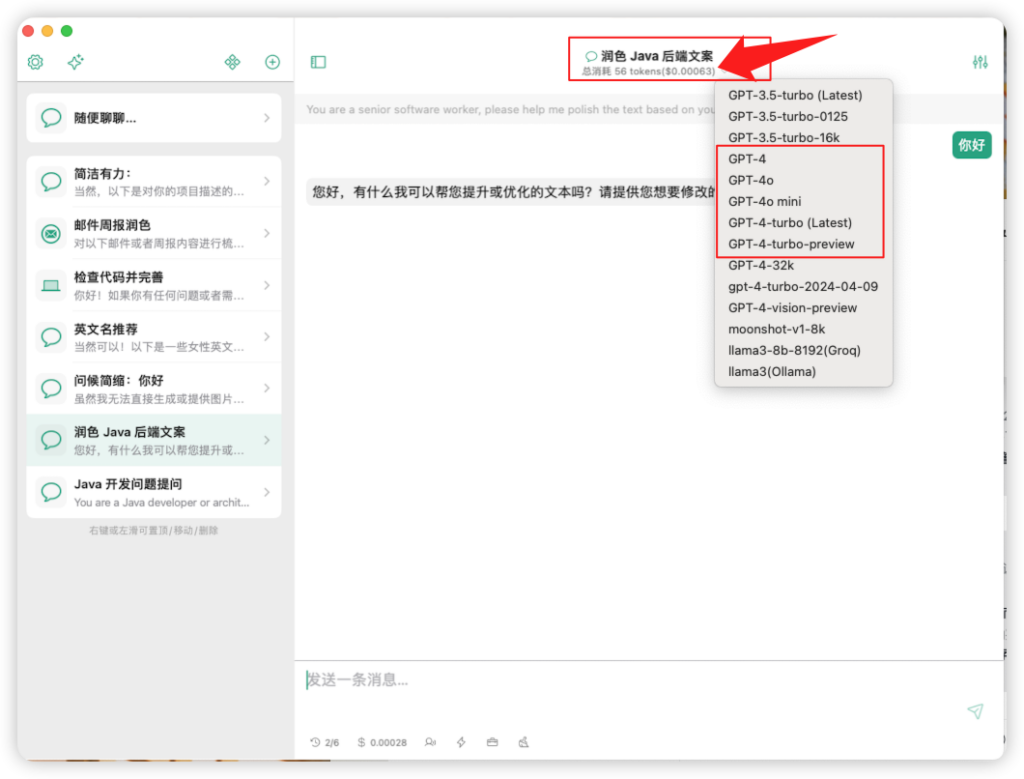Expand chevron on Java 开发问题提问 row
Image resolution: width=1024 pixels, height=779 pixels.
click(x=266, y=492)
